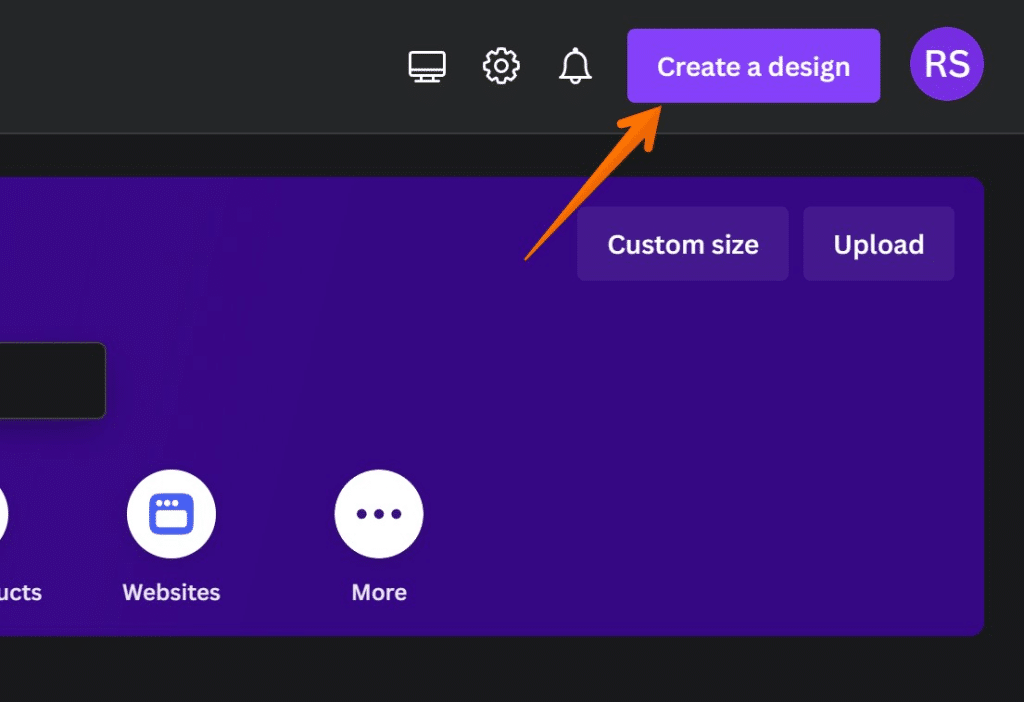Reveal extra design categories with More
The width and height of the screenshot is (1024, 702).
[379, 513]
